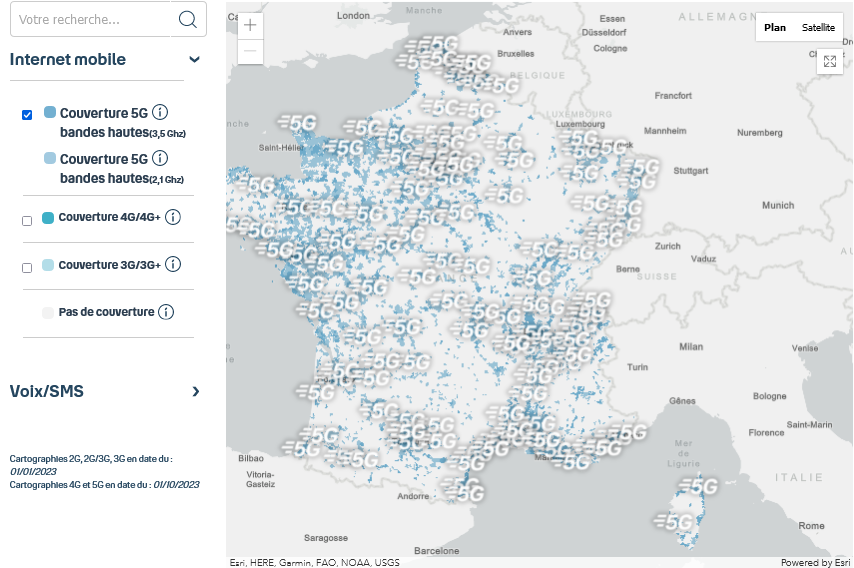Click info icon beside Pas de couverture

(166, 312)
